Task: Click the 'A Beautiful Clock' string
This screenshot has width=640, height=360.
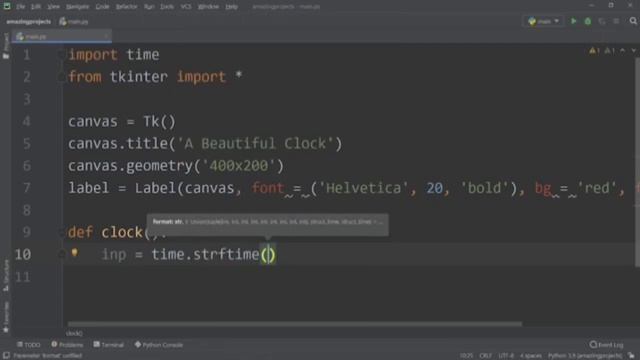Action: tap(256, 144)
